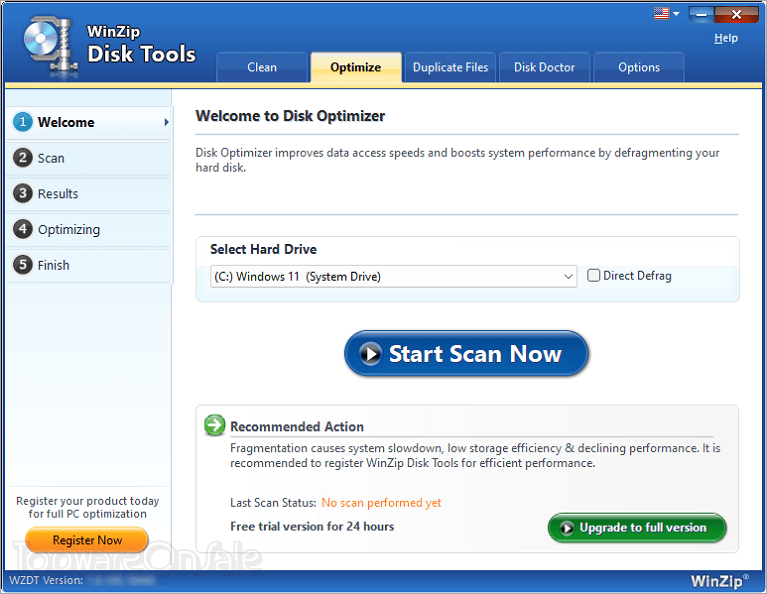Click play icon on Start Scan Now
The width and height of the screenshot is (767, 594).
370,353
